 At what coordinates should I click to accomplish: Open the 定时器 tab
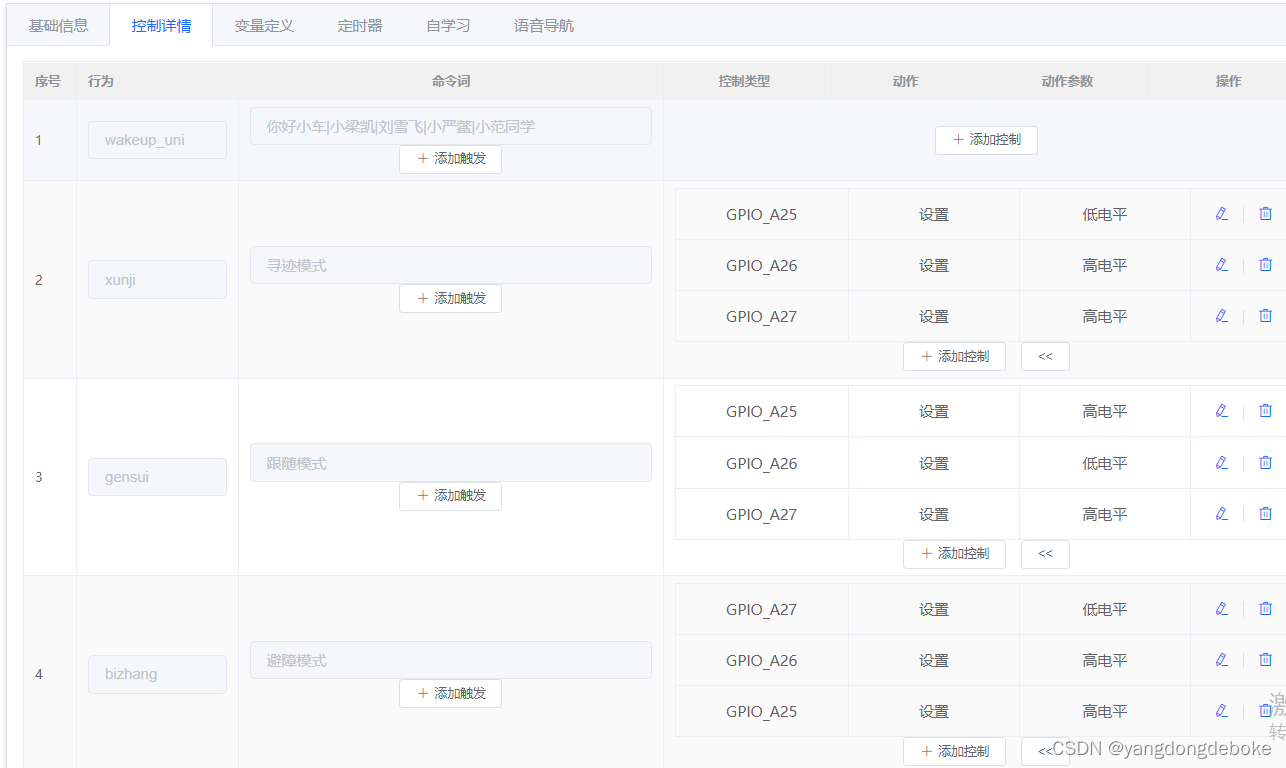360,26
